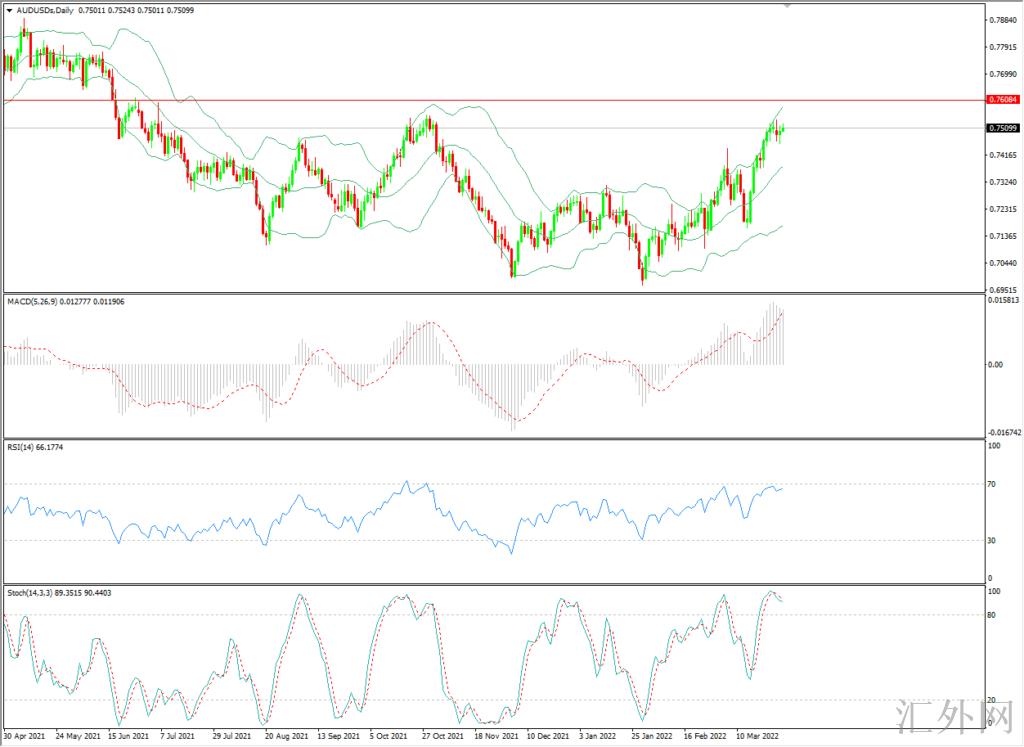
Task: Click the 25 Jan 2022 date label
Action: pyautogui.click(x=649, y=736)
